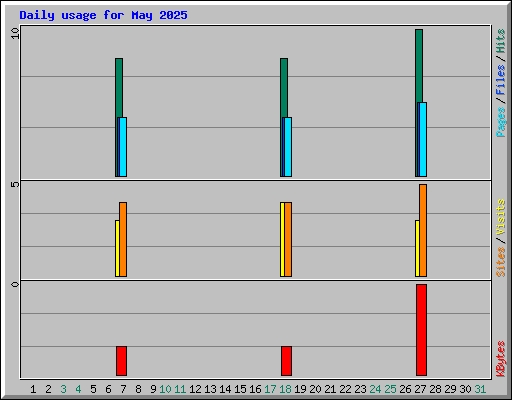Click the orange Sites bar for day 7
Screen dimensions: 512x400
point(123,239)
